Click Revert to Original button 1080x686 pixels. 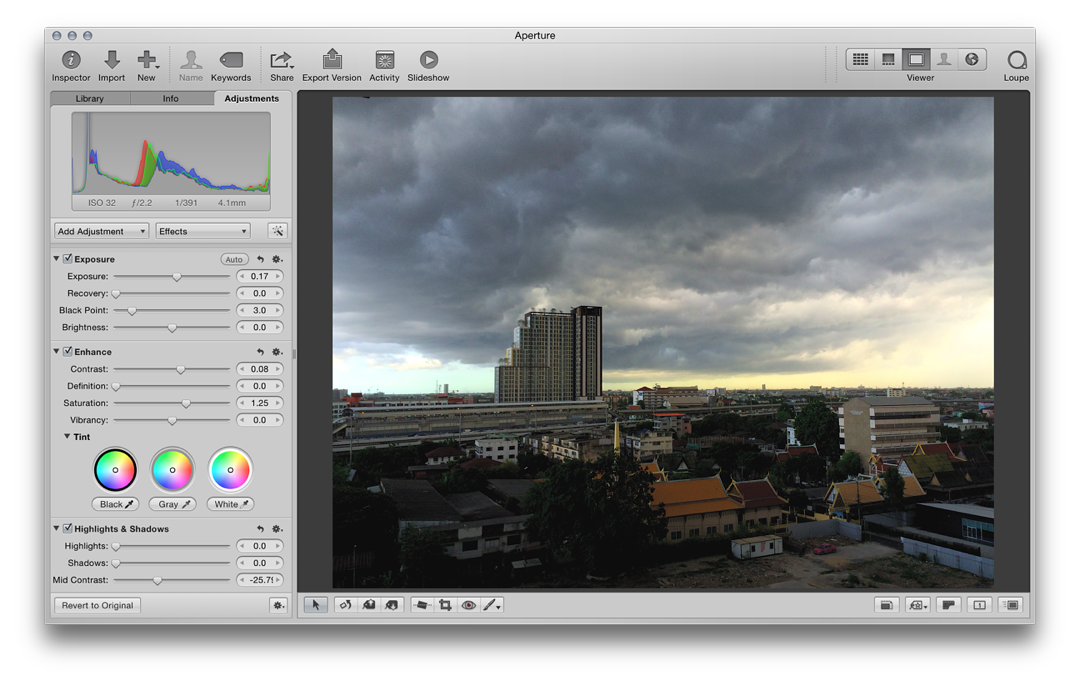point(98,605)
